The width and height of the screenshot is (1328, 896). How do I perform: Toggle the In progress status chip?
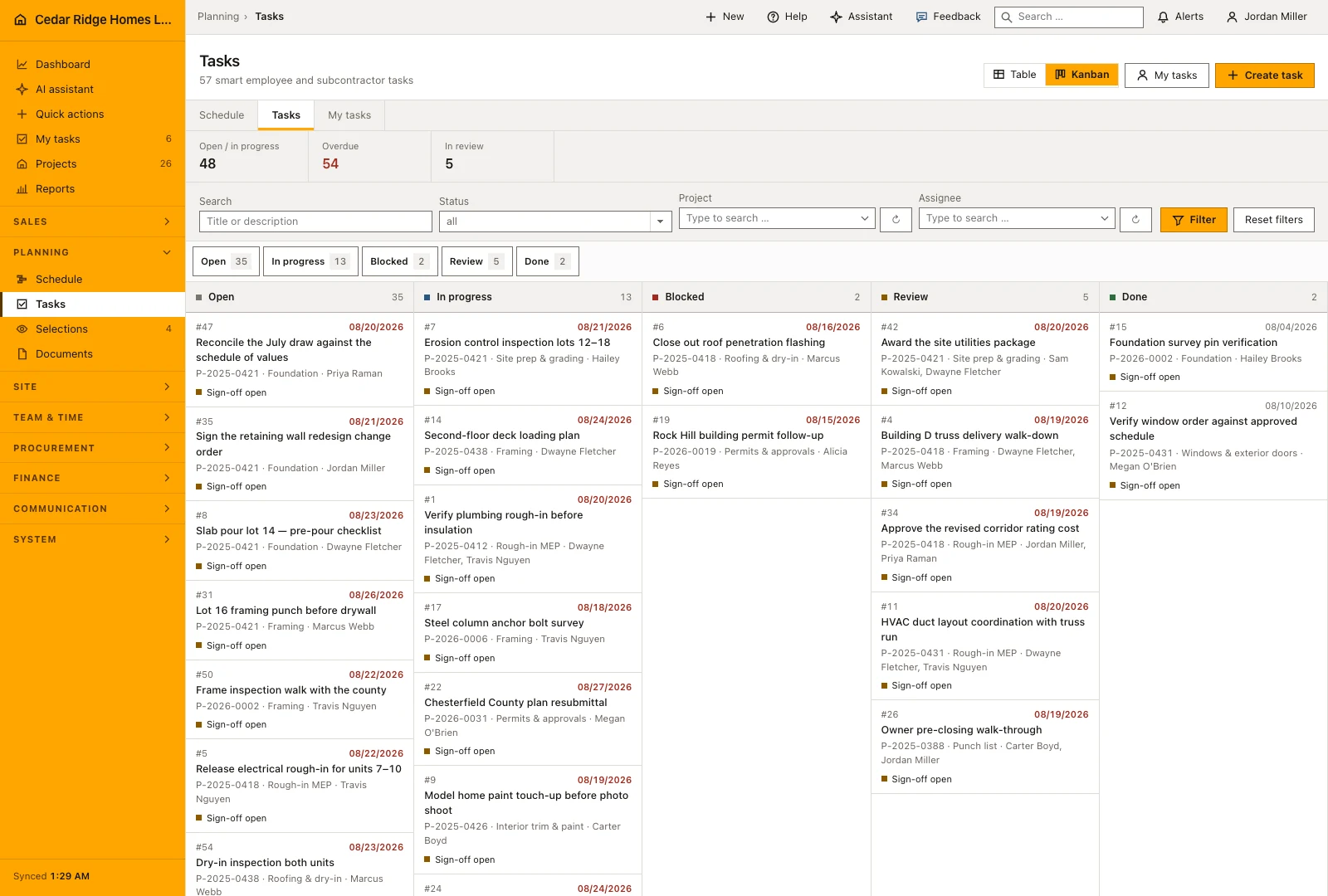(x=310, y=261)
